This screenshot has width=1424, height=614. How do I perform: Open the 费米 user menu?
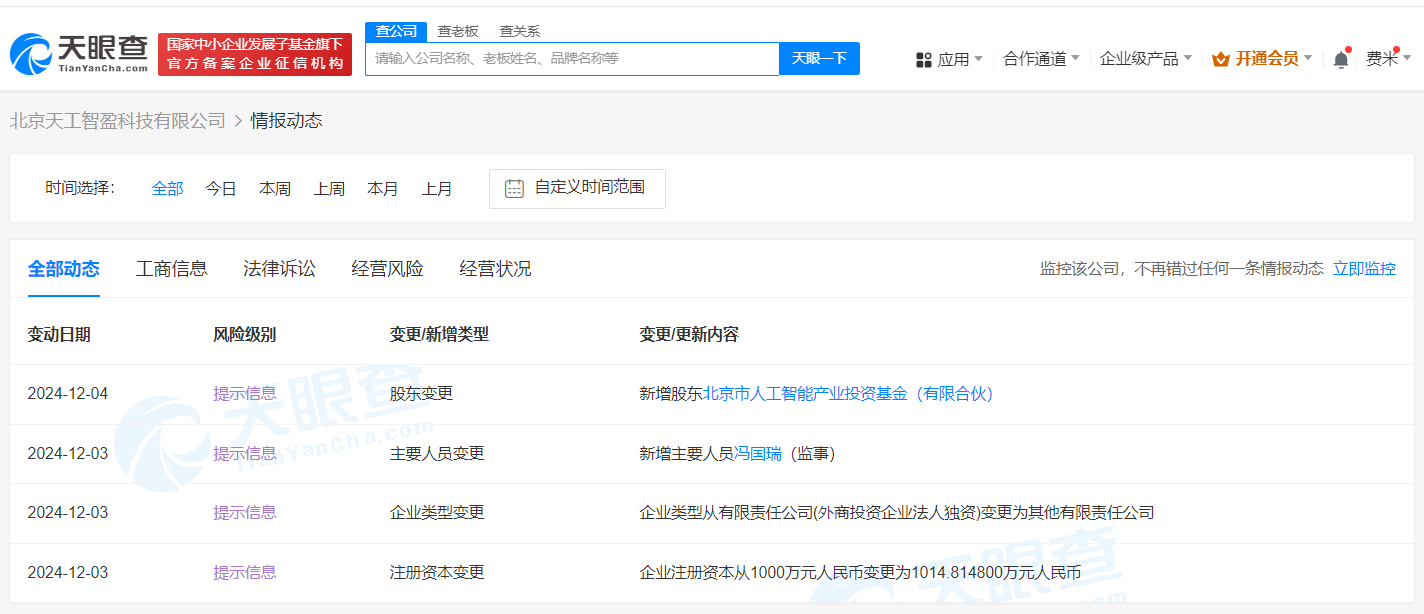(x=1389, y=59)
